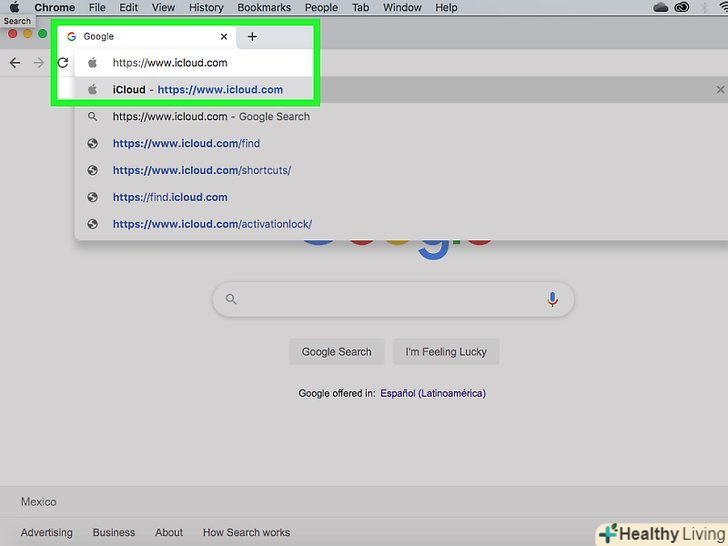Click the Google Search button

click(337, 352)
